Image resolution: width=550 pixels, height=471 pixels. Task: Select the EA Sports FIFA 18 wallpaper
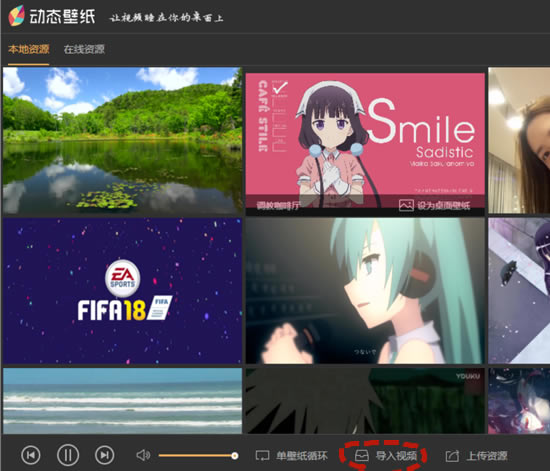[x=122, y=291]
